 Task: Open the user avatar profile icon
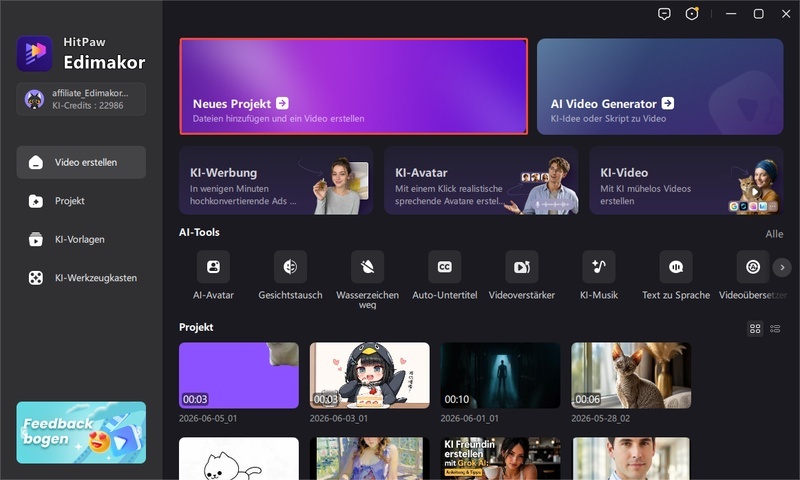[x=34, y=99]
